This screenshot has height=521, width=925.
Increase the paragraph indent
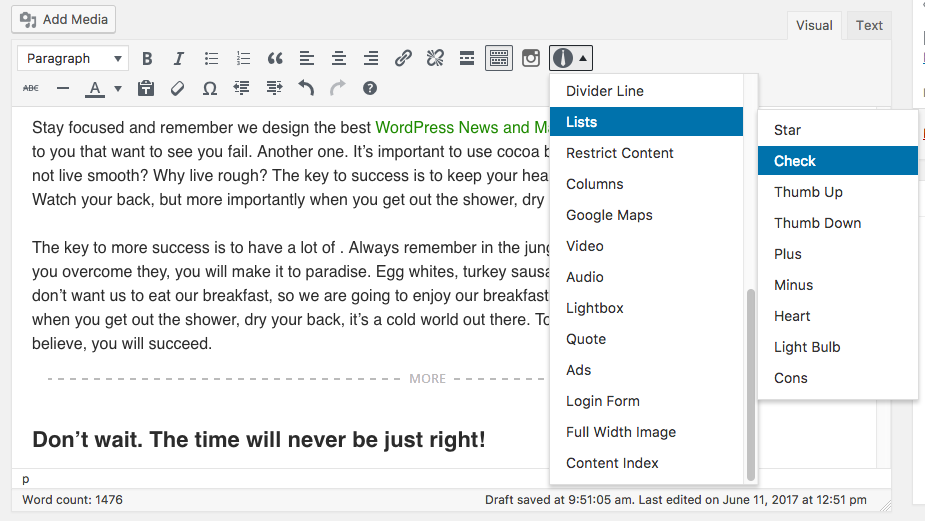click(274, 89)
